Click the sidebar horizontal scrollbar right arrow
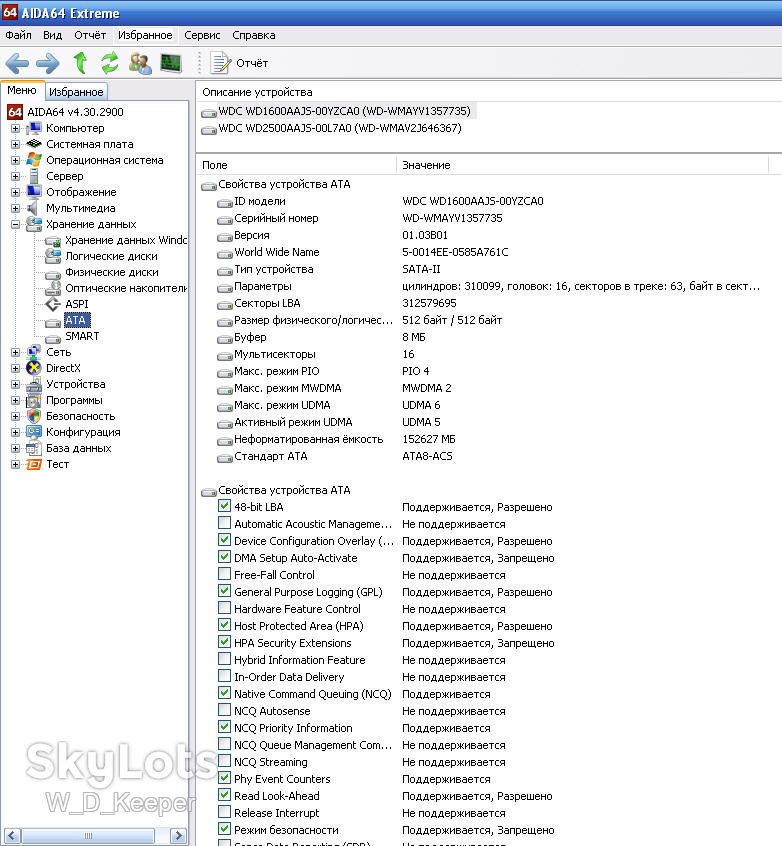 point(179,836)
